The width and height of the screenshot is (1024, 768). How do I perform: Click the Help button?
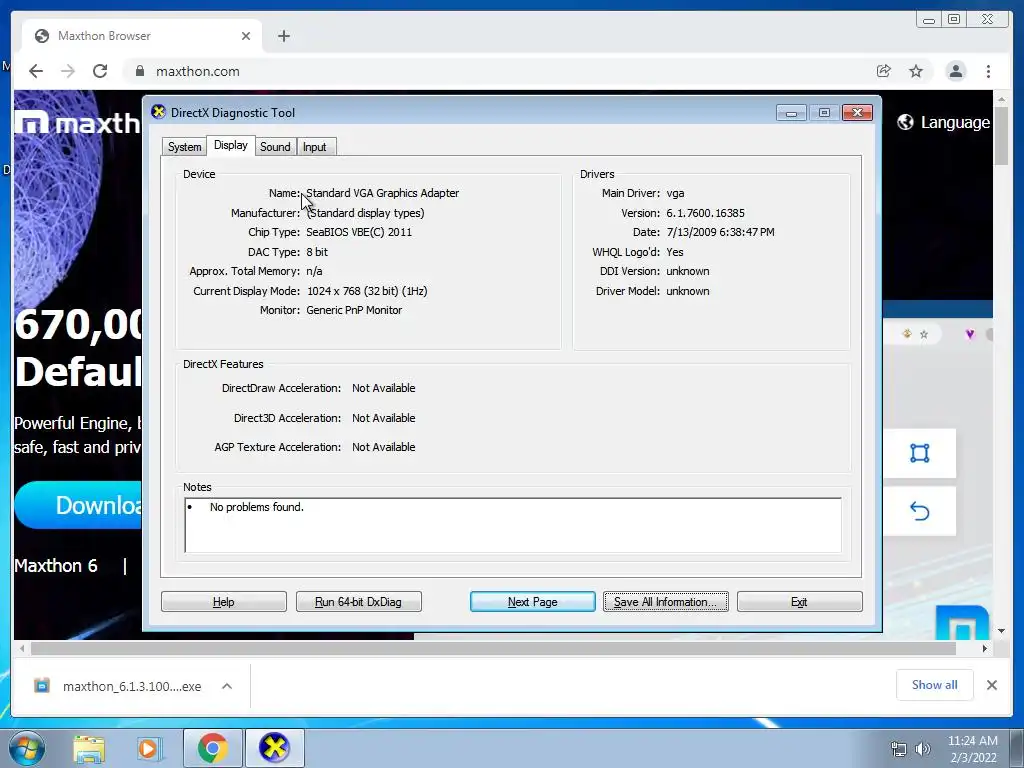point(223,601)
